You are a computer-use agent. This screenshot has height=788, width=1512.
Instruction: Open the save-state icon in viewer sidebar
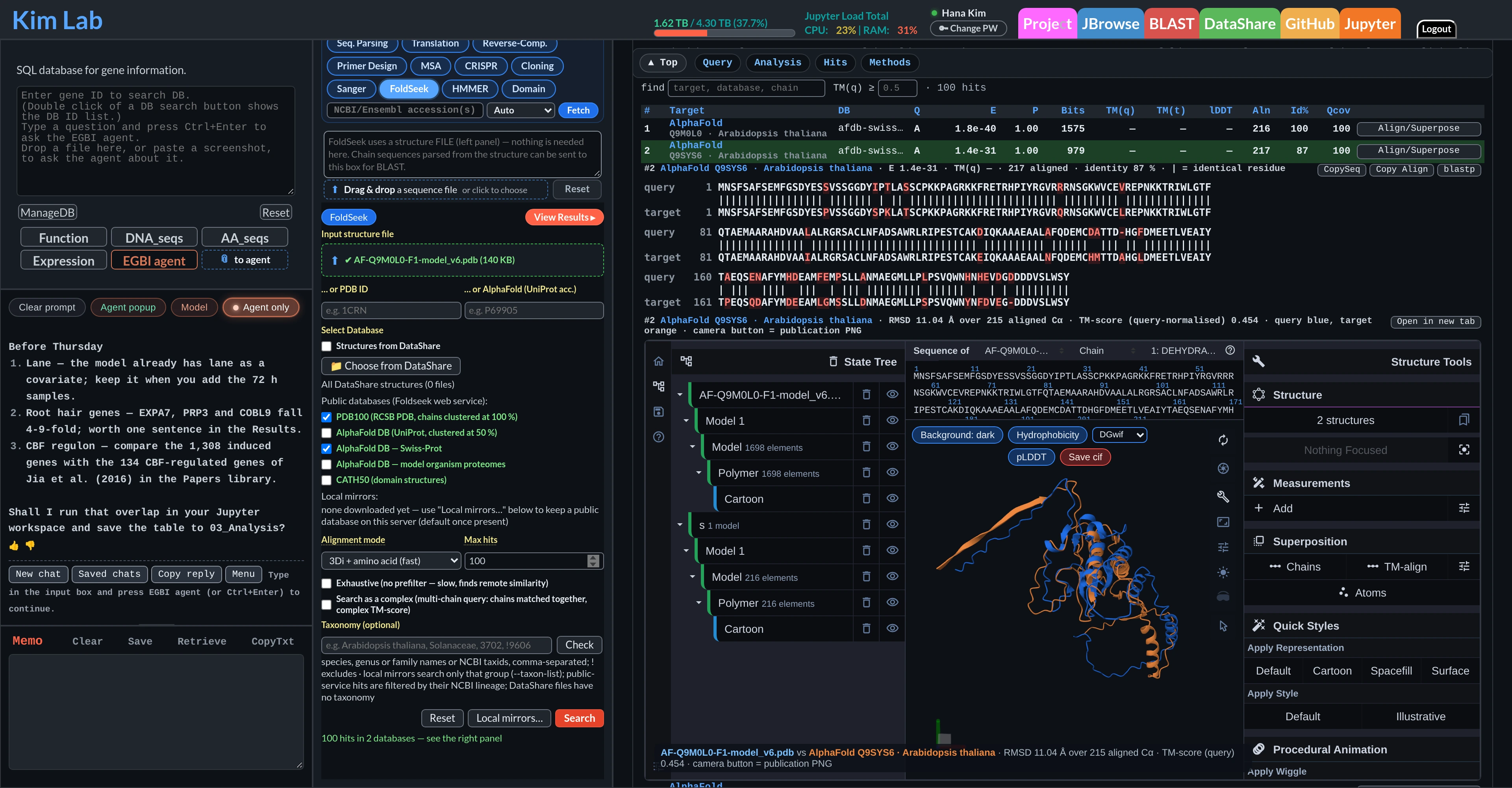(659, 412)
